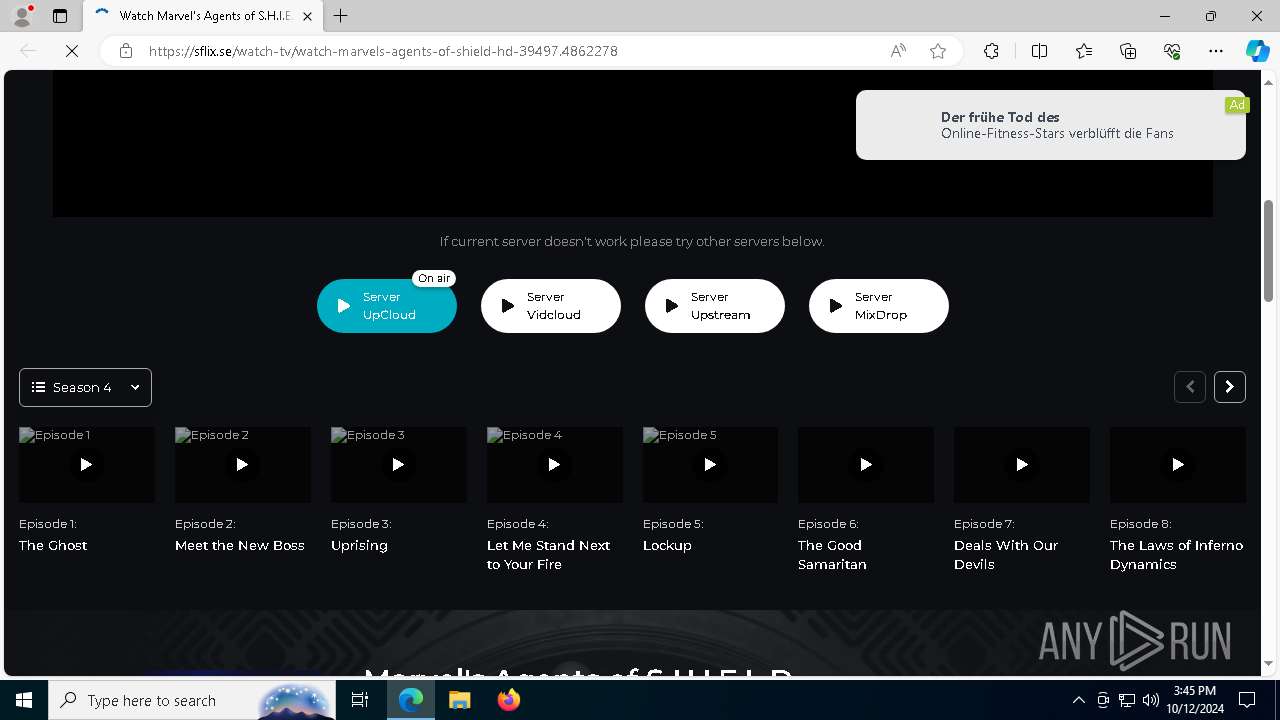Open The Ghost episode title
Screen dimensions: 1280x720
53,545
